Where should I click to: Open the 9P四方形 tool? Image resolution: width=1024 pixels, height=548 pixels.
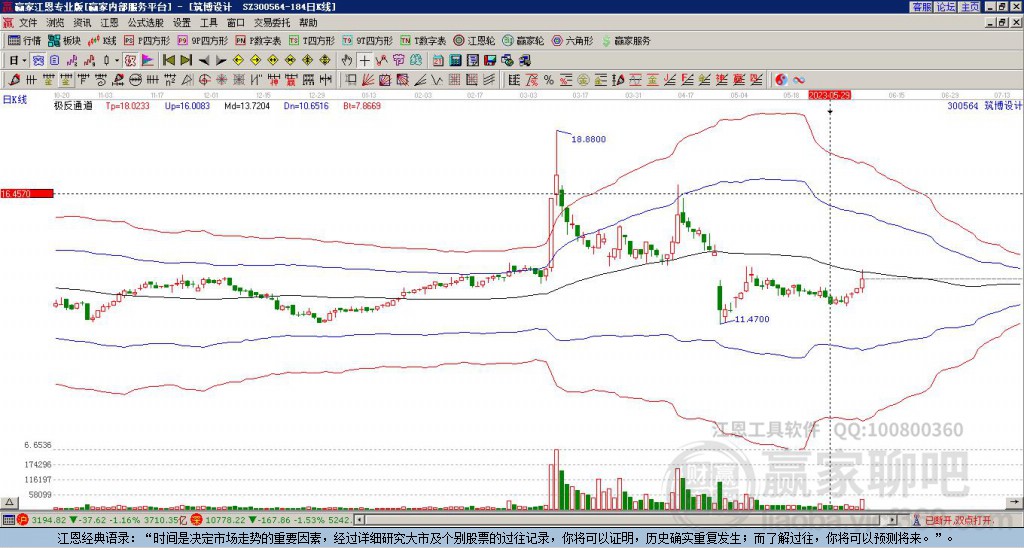pos(202,40)
